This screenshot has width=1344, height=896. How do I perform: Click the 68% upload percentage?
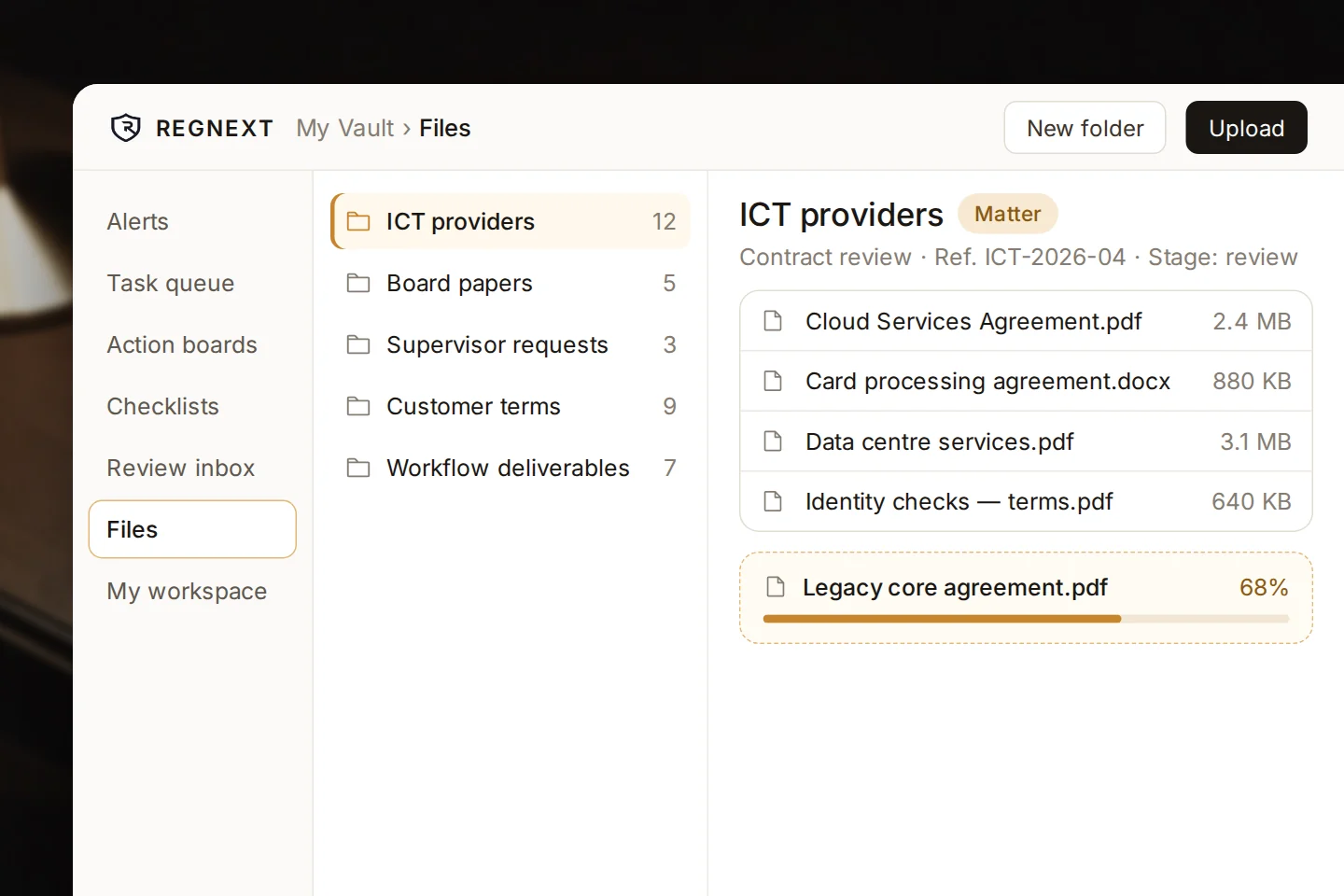[1264, 587]
